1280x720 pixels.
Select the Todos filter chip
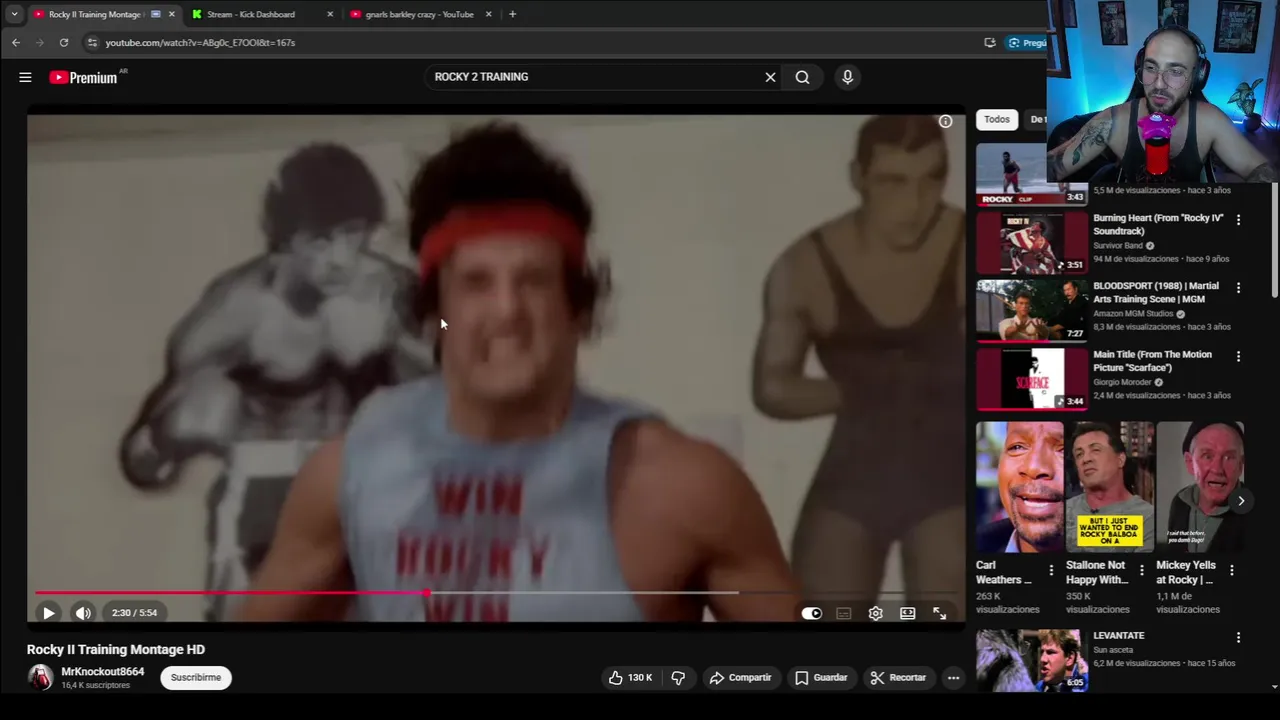point(997,119)
